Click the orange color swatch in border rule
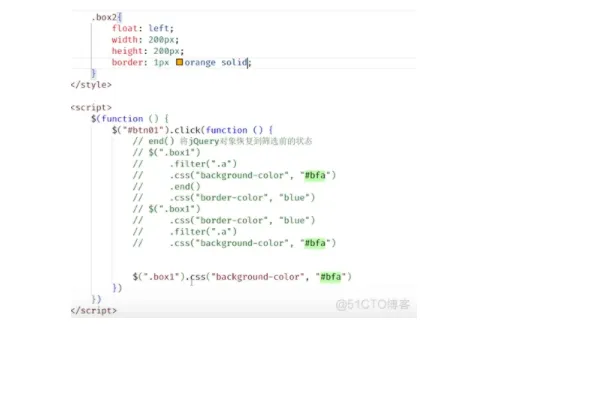The image size is (601, 406). coord(179,62)
